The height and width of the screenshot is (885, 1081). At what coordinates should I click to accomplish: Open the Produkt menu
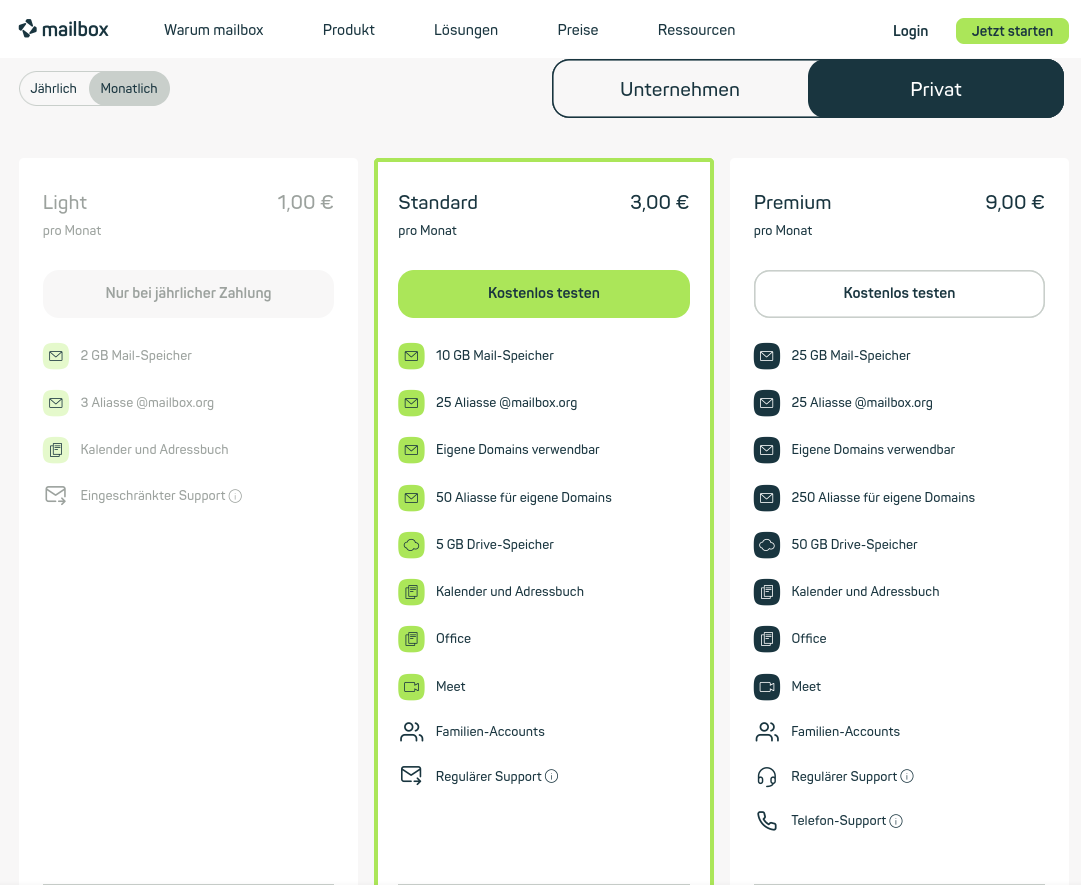348,30
